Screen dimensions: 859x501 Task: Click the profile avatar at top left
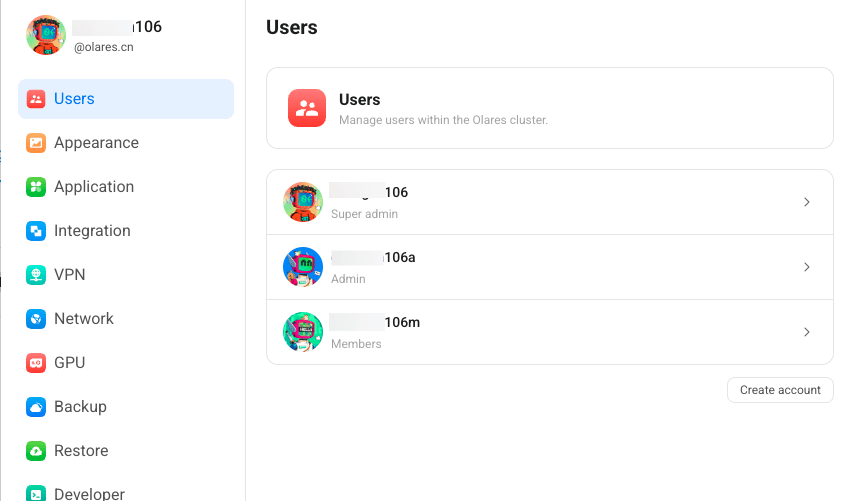(x=46, y=35)
